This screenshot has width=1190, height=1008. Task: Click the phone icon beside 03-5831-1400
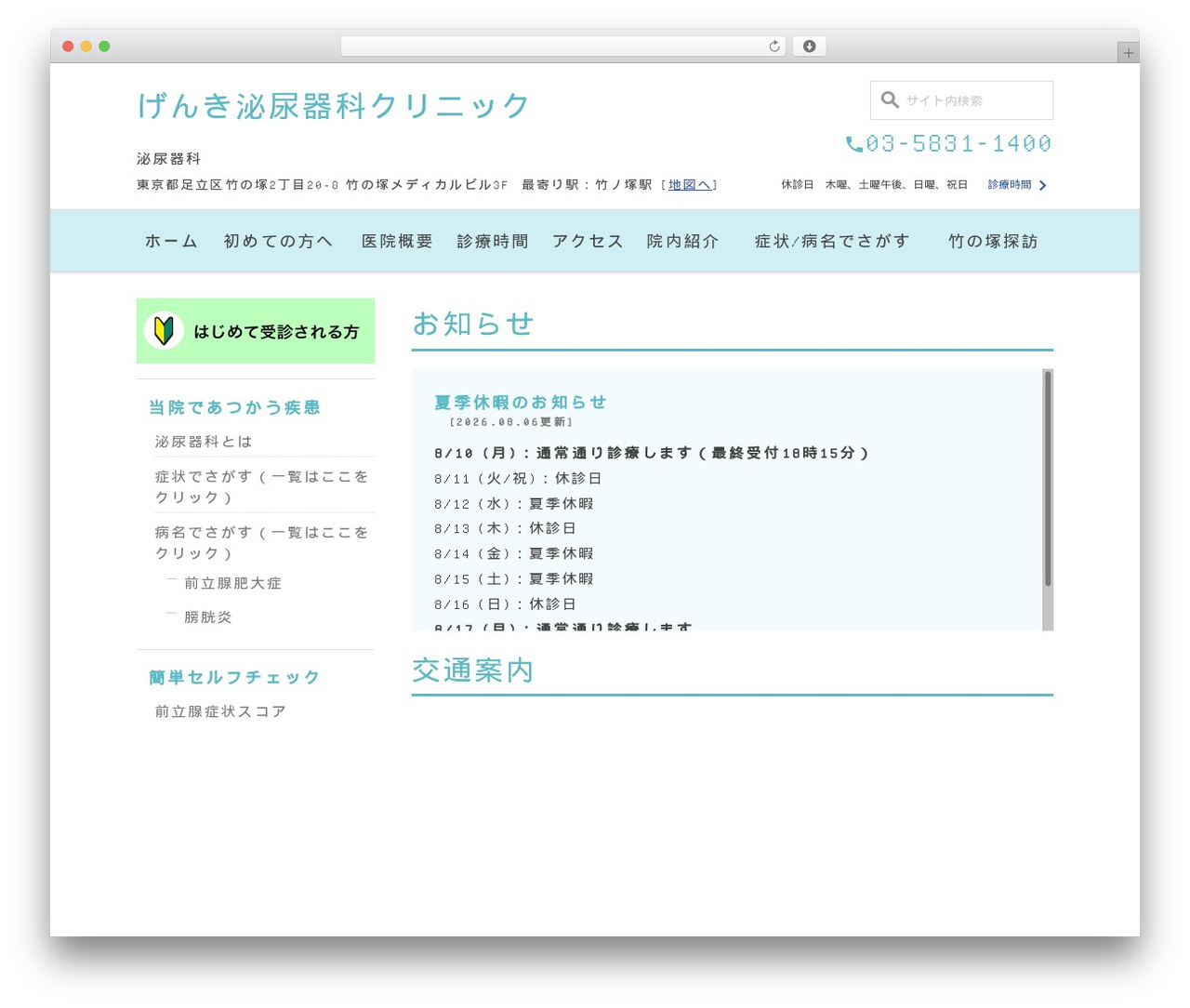[854, 144]
